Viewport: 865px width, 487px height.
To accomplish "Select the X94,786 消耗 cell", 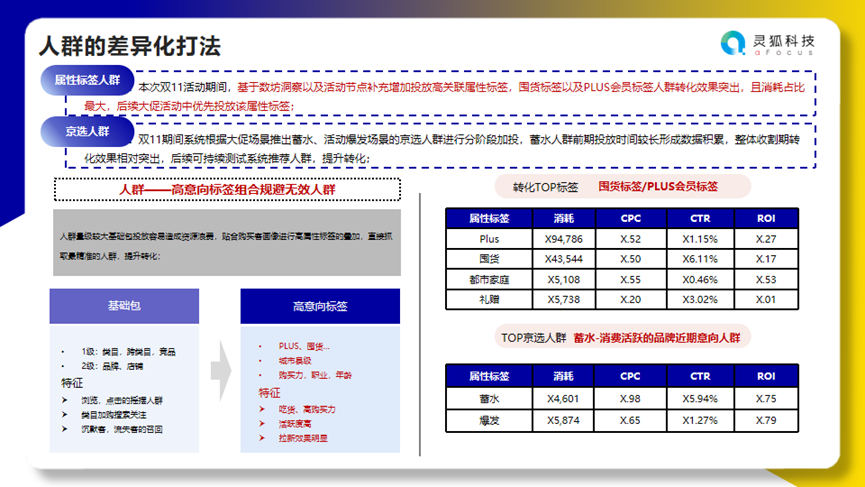I will click(x=565, y=239).
